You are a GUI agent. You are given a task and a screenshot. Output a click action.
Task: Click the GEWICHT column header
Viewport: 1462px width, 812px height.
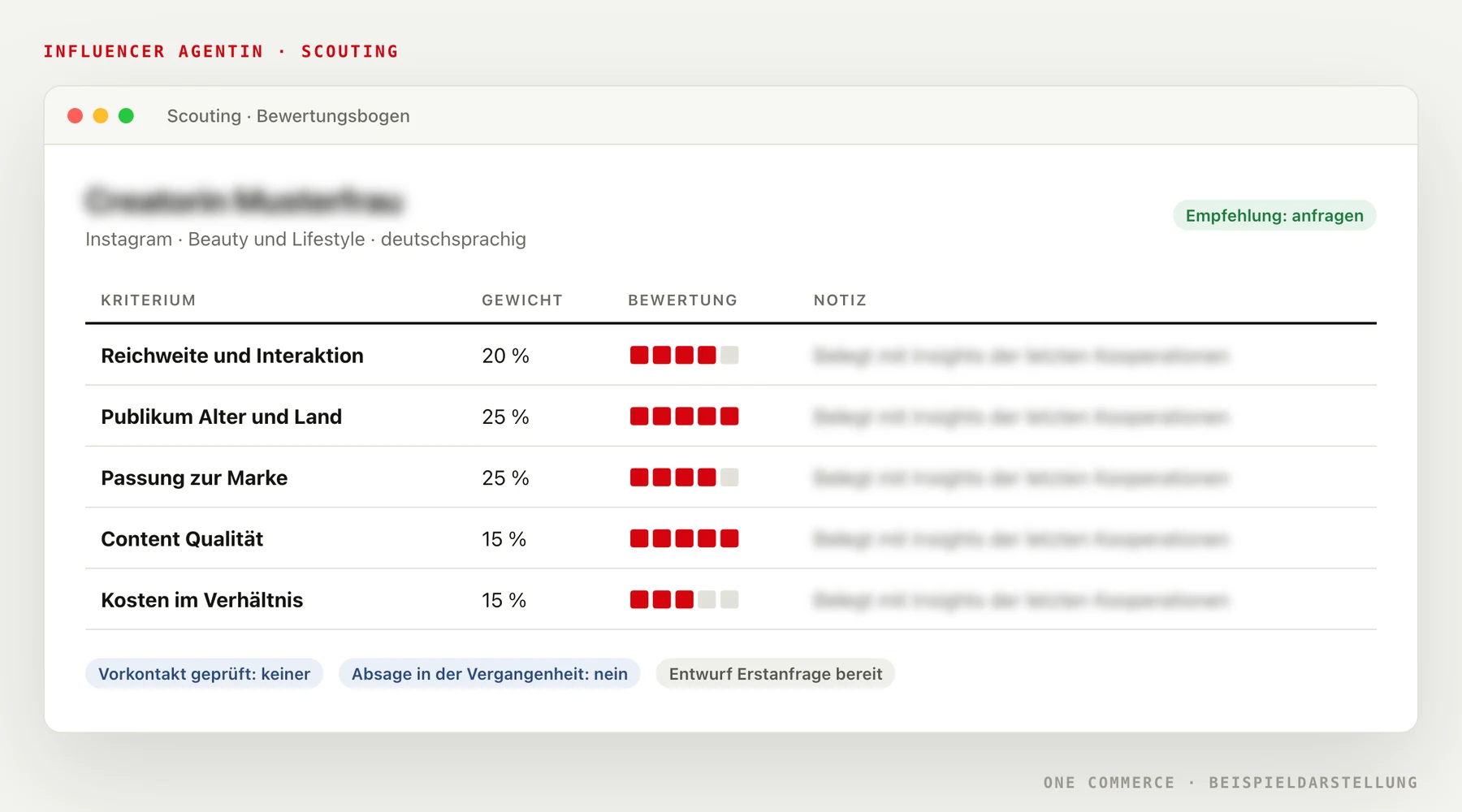(x=522, y=300)
